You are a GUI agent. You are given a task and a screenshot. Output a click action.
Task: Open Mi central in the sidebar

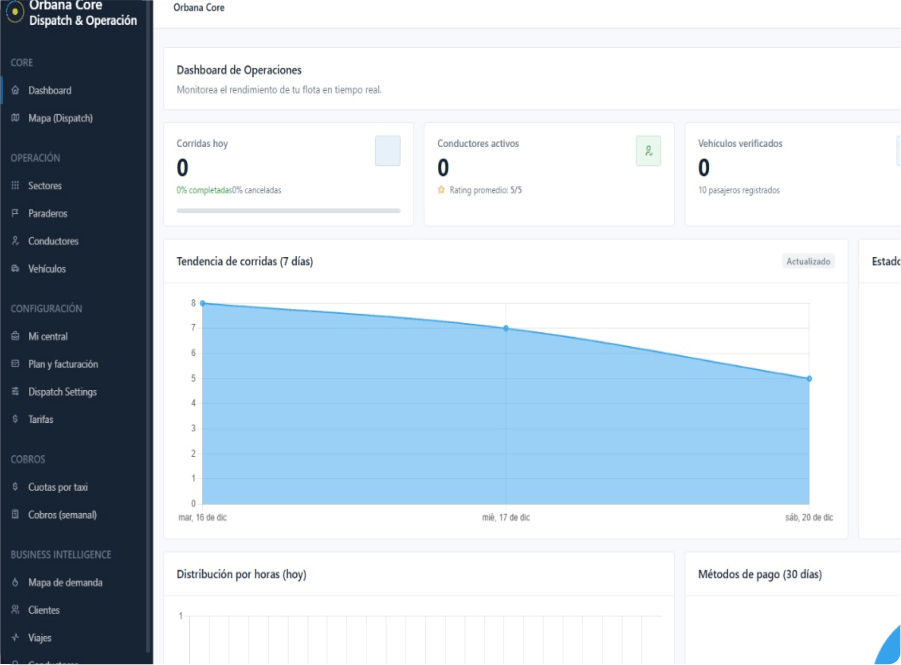coord(47,337)
